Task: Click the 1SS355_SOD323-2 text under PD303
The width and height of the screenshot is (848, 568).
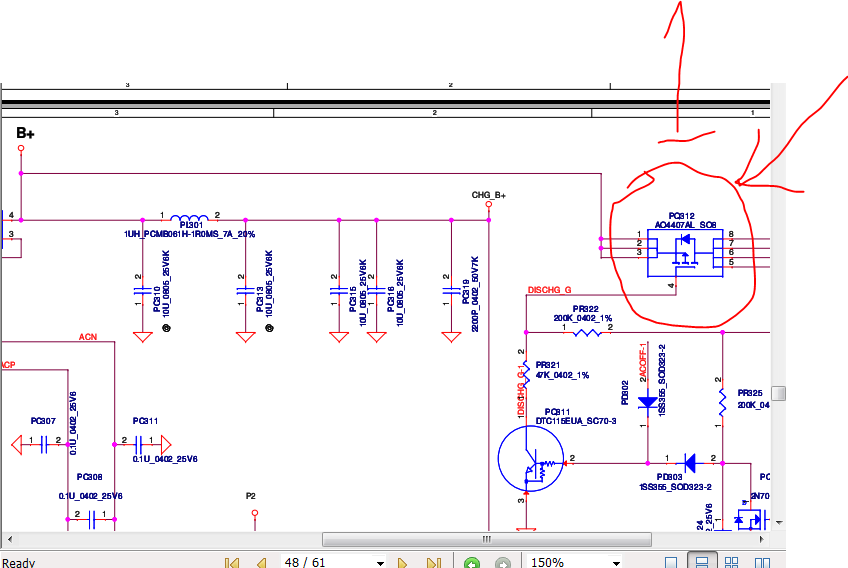Action: pos(675,487)
